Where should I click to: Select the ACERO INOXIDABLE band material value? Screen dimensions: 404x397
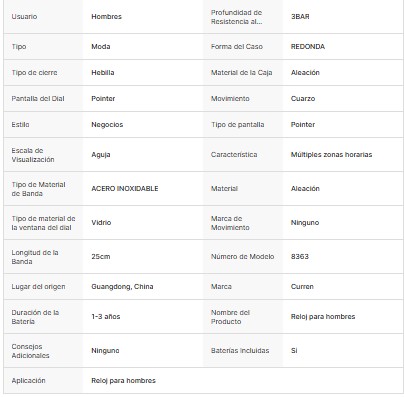click(x=125, y=189)
